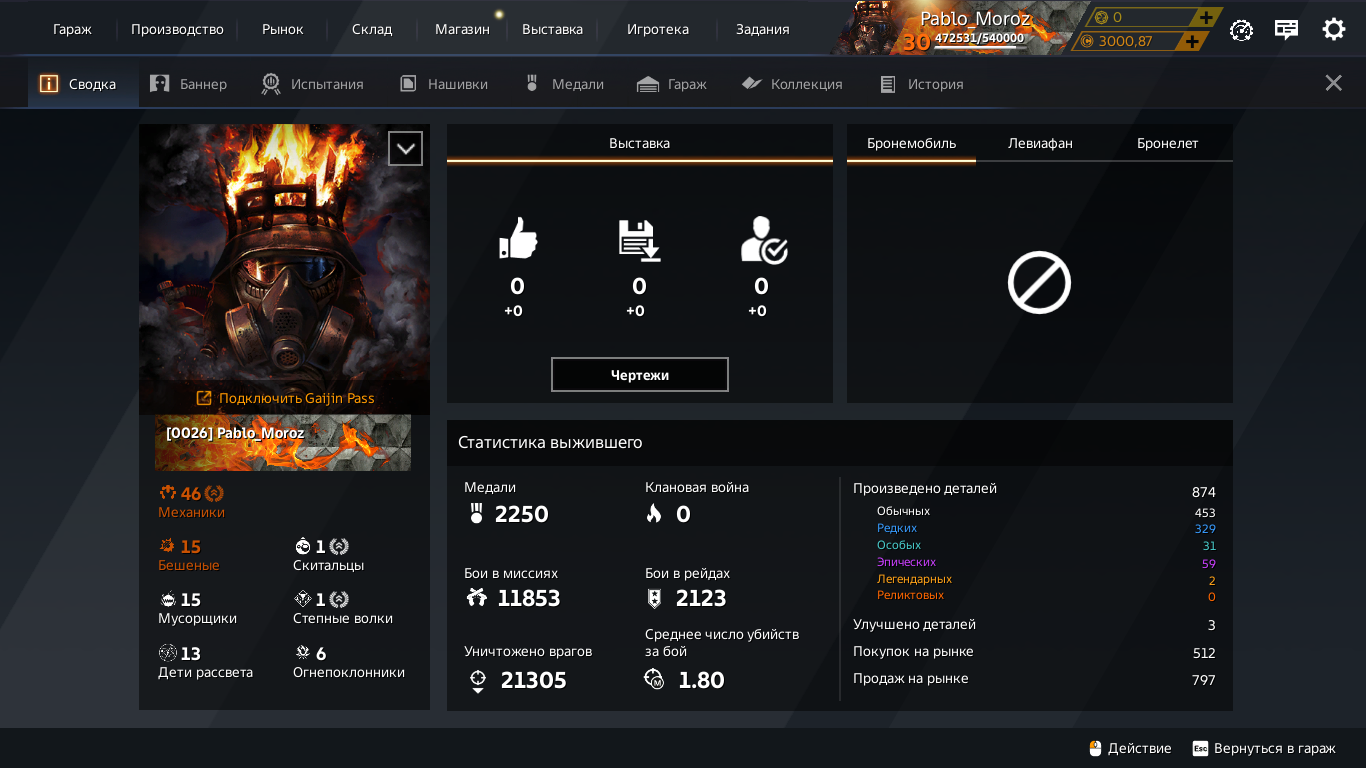Click the empty vehicle prohibited icon
This screenshot has width=1366, height=768.
point(1039,282)
